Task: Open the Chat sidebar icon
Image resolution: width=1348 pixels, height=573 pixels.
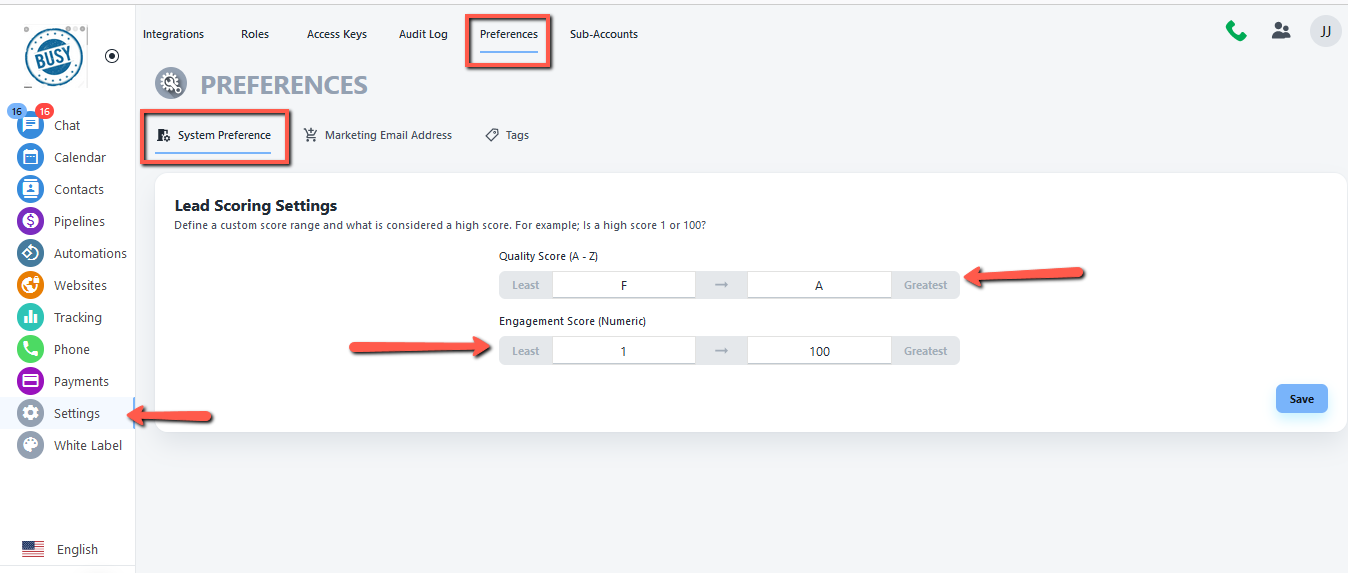Action: 31,126
